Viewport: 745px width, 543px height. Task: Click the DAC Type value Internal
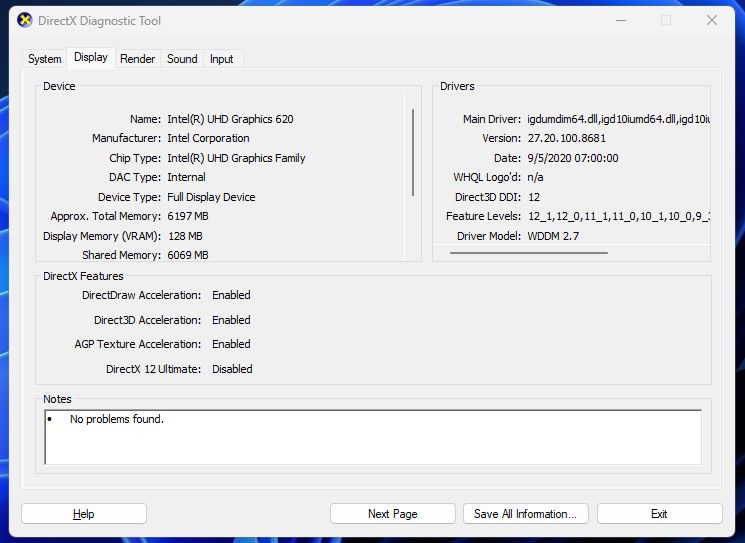(x=186, y=177)
